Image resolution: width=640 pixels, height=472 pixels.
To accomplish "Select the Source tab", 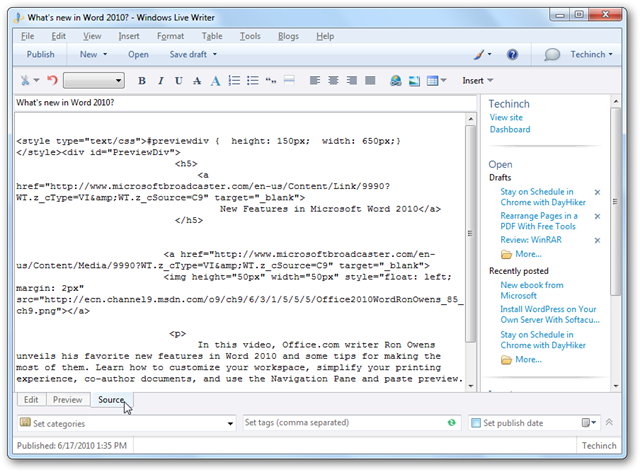I will point(111,400).
